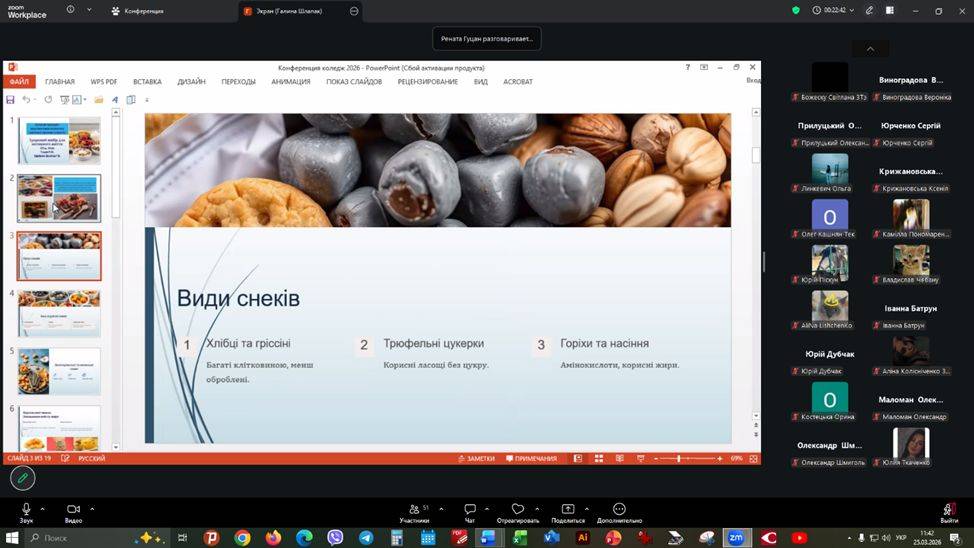Expand audio options arrow next to Звук
Image resolution: width=974 pixels, height=548 pixels.
45,508
